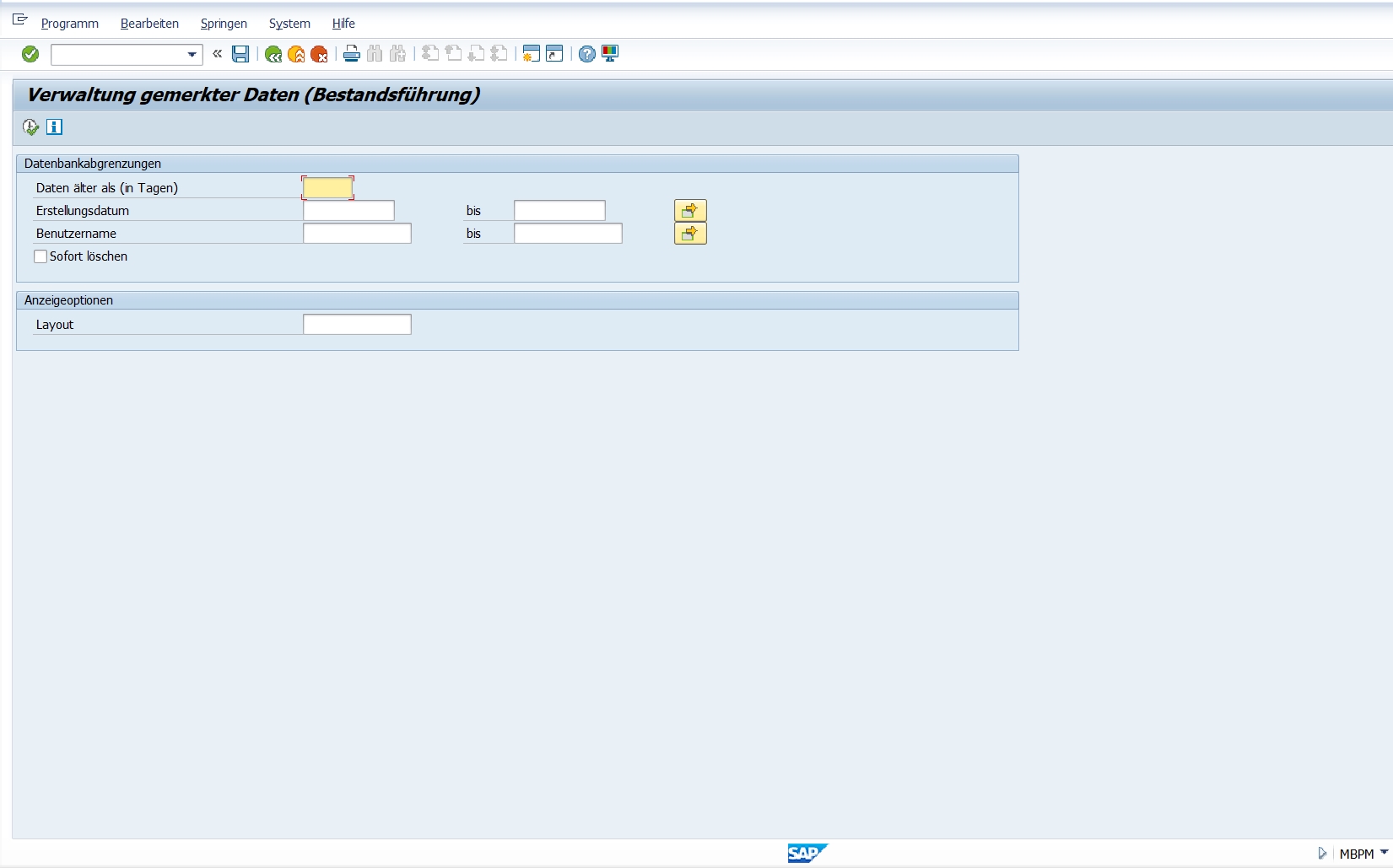
Task: Open multiple selection for Benutzername
Action: [690, 234]
